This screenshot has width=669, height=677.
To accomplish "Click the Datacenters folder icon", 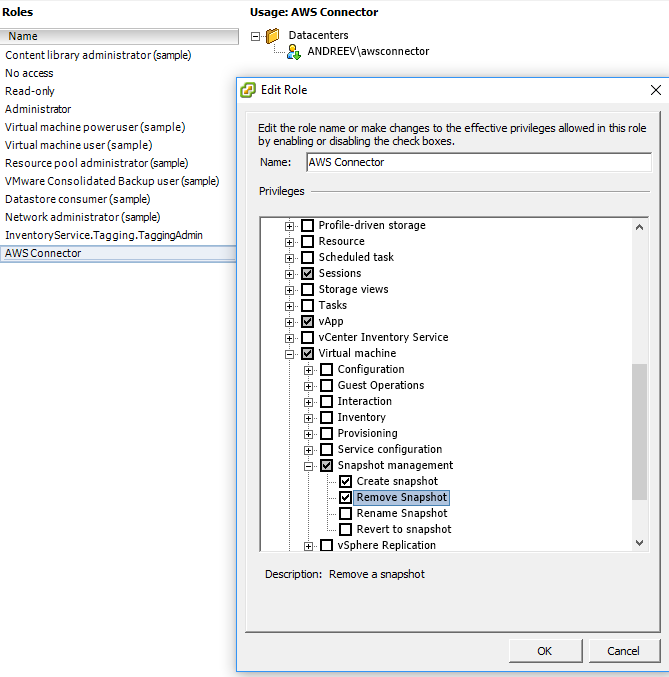I will [273, 35].
